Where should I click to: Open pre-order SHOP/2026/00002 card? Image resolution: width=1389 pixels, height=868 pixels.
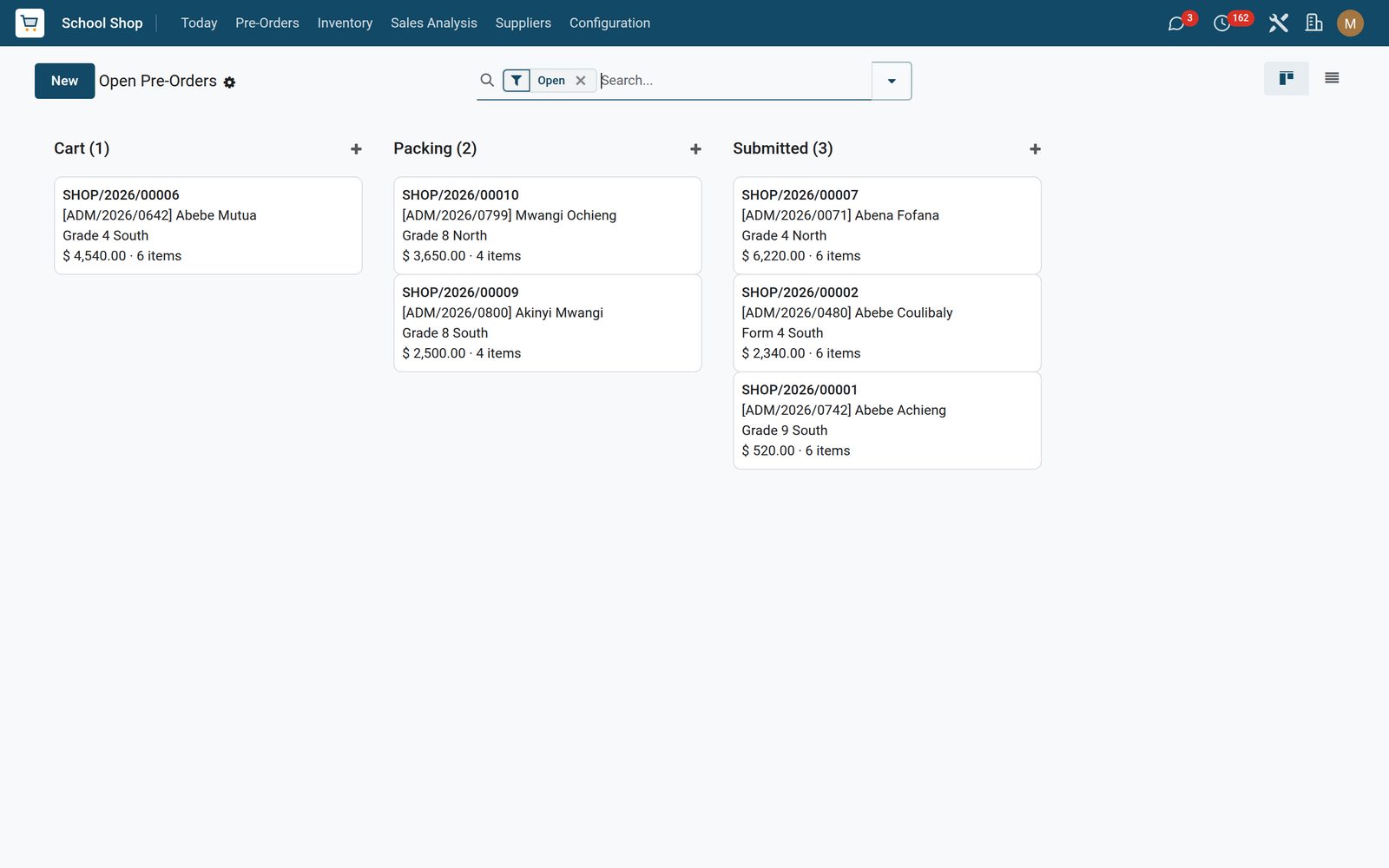tap(887, 323)
